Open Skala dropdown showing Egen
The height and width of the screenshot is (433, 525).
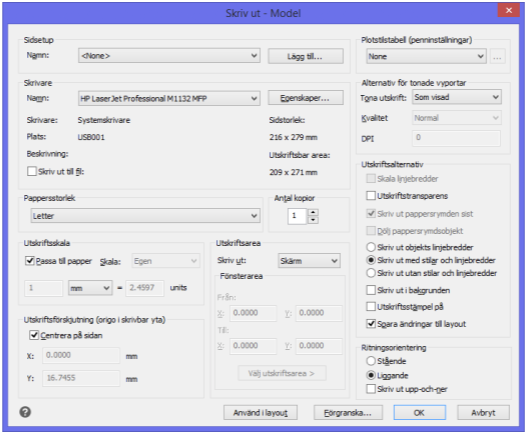(x=166, y=261)
